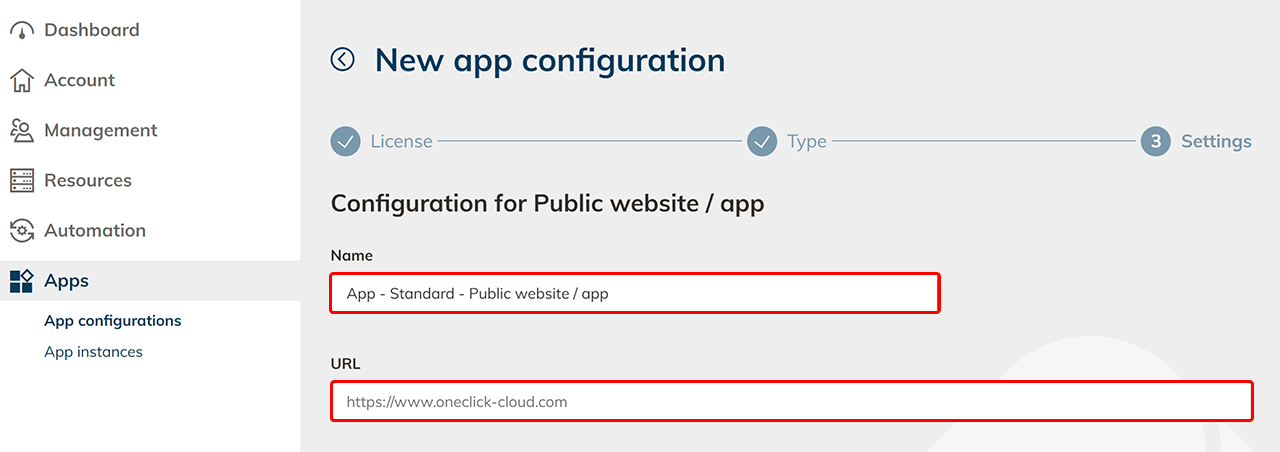Viewport: 1280px width, 452px height.
Task: Select App configurations in the sidebar
Action: [x=113, y=321]
